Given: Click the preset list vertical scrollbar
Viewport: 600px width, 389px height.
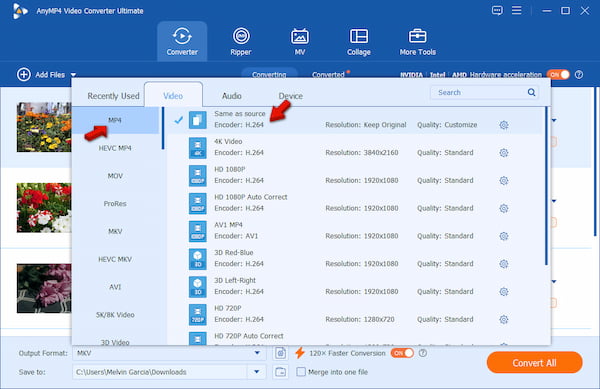Looking at the screenshot, I should [x=546, y=186].
